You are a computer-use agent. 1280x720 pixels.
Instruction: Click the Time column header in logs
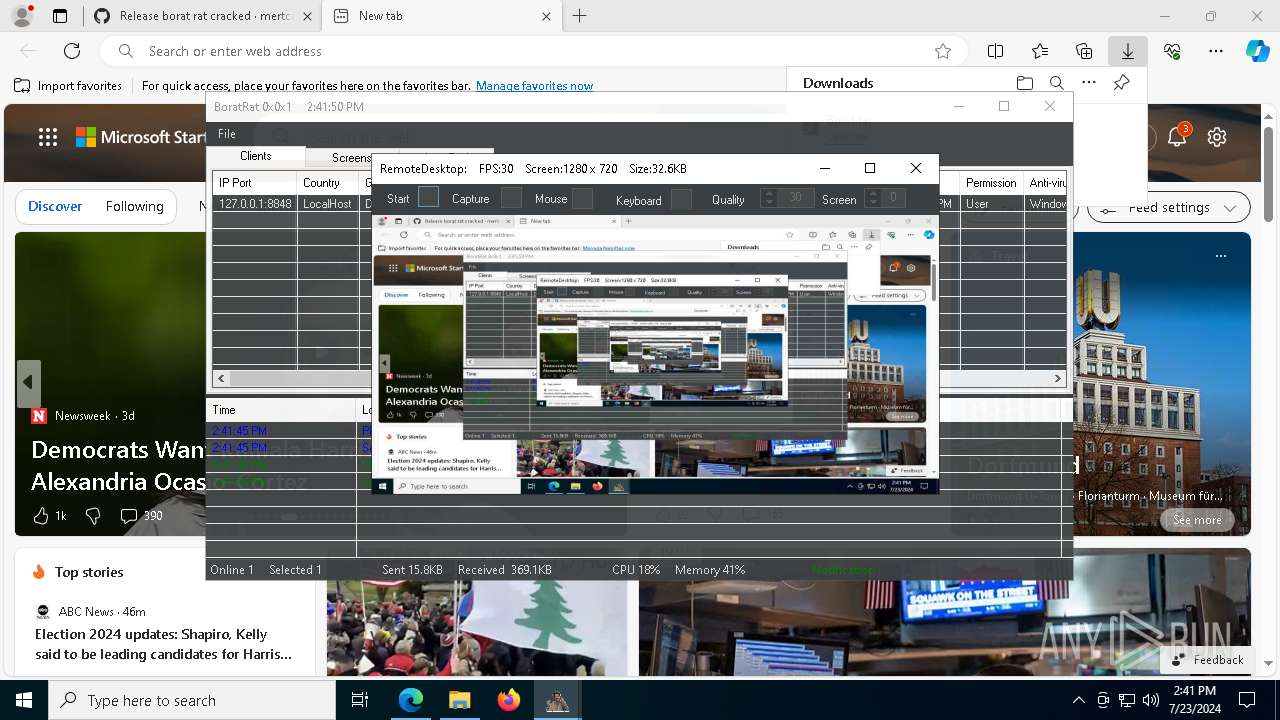tap(282, 410)
